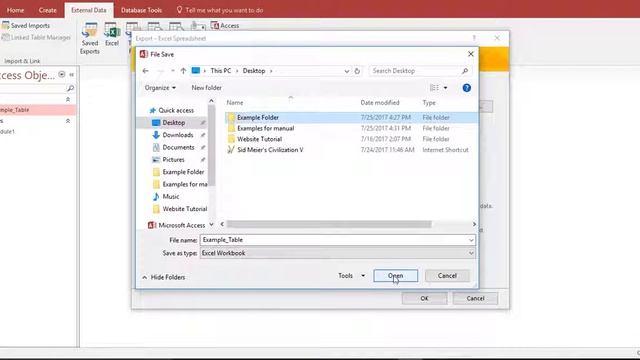Click Desktop in the address breadcrumb

click(x=253, y=71)
